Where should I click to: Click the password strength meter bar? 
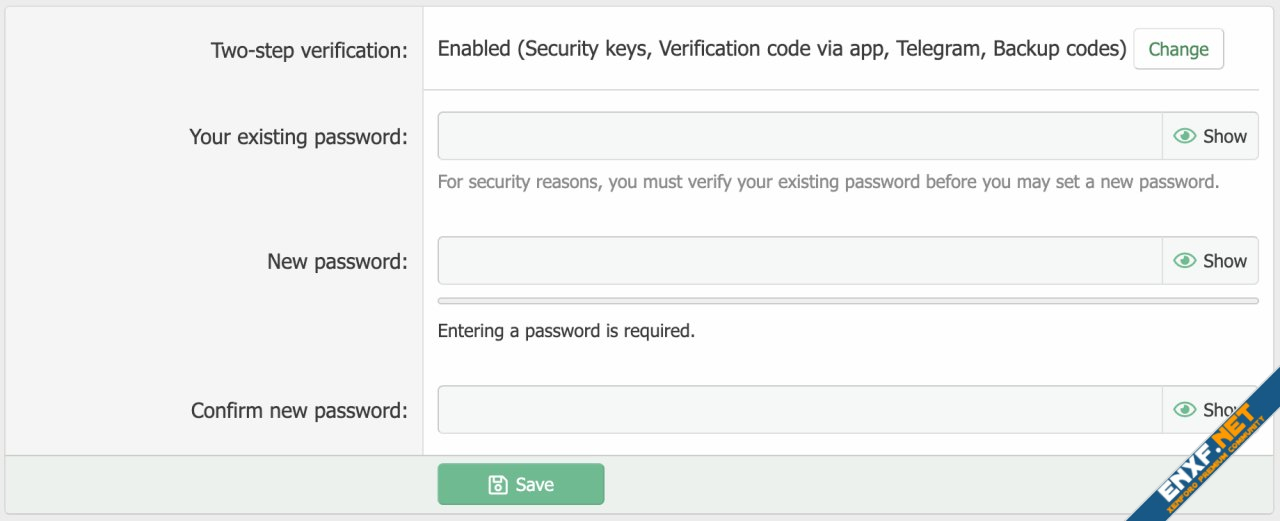(x=847, y=300)
